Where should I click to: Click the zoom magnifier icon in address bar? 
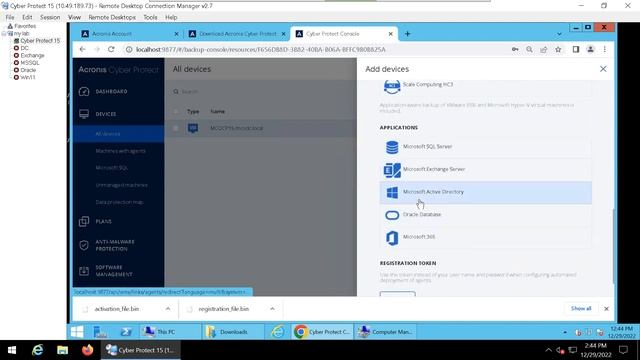(x=529, y=49)
